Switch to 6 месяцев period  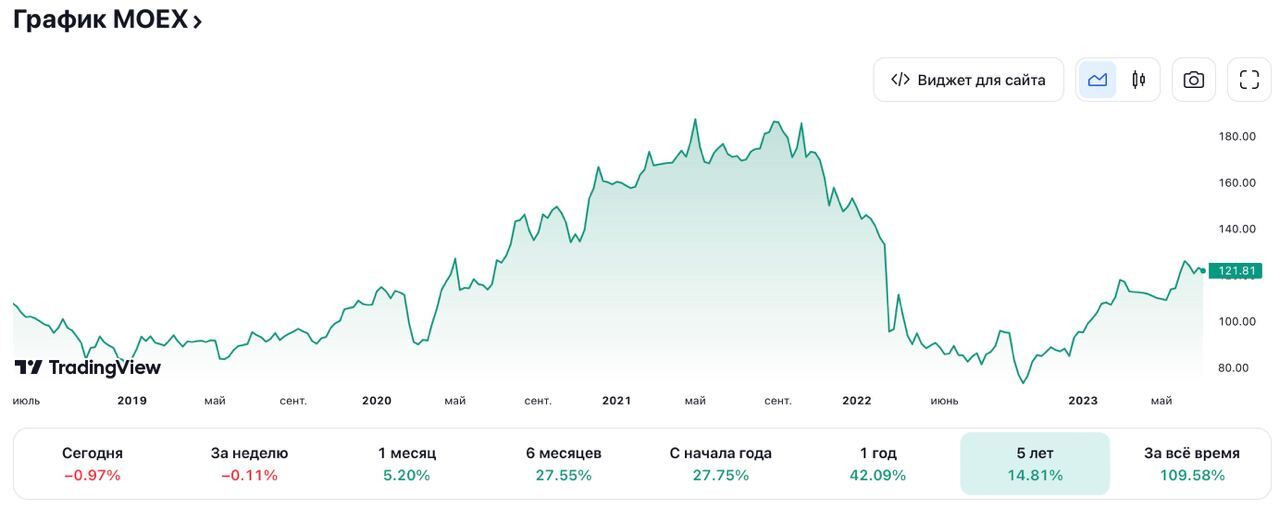pyautogui.click(x=564, y=464)
